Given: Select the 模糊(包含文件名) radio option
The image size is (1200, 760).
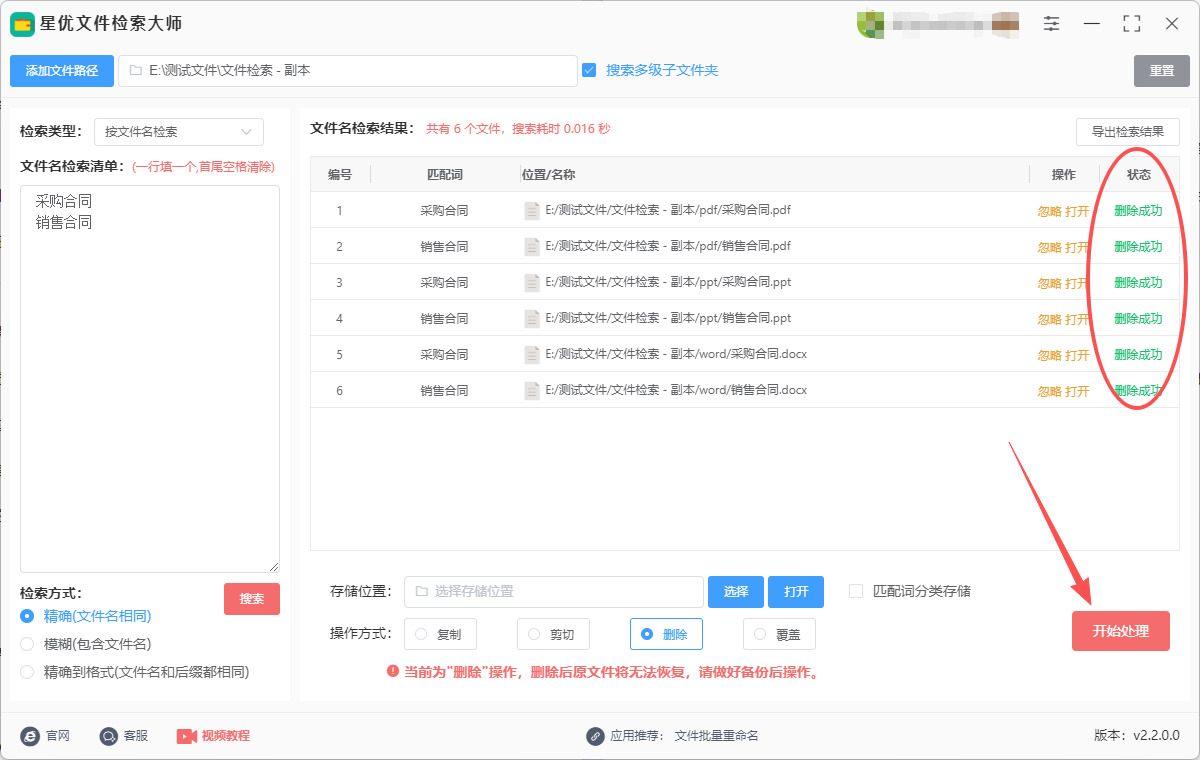Looking at the screenshot, I should 27,644.
